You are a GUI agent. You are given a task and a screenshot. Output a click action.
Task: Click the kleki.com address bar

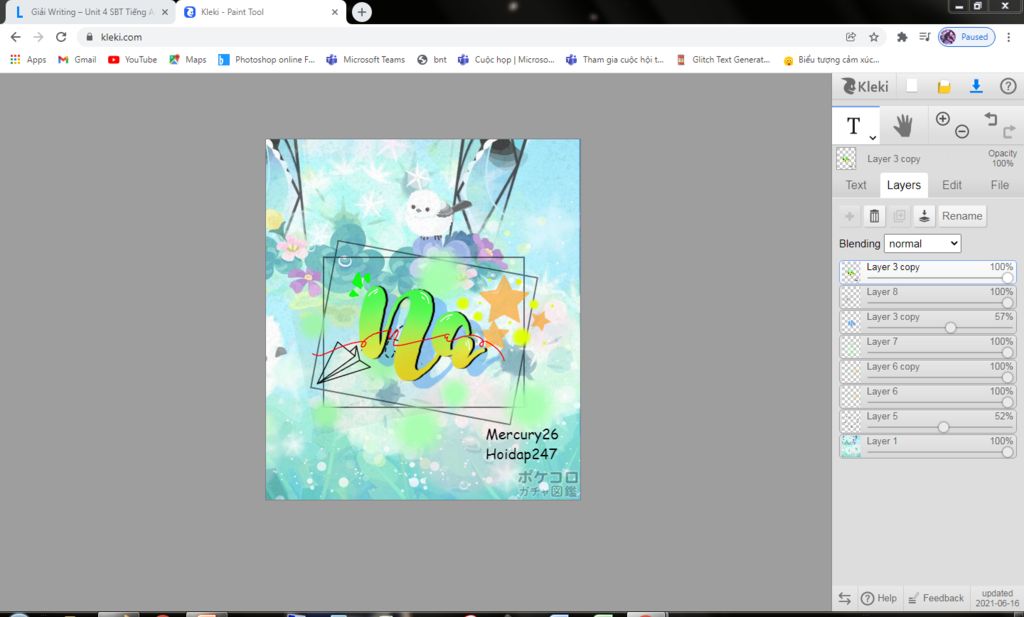[x=457, y=37]
